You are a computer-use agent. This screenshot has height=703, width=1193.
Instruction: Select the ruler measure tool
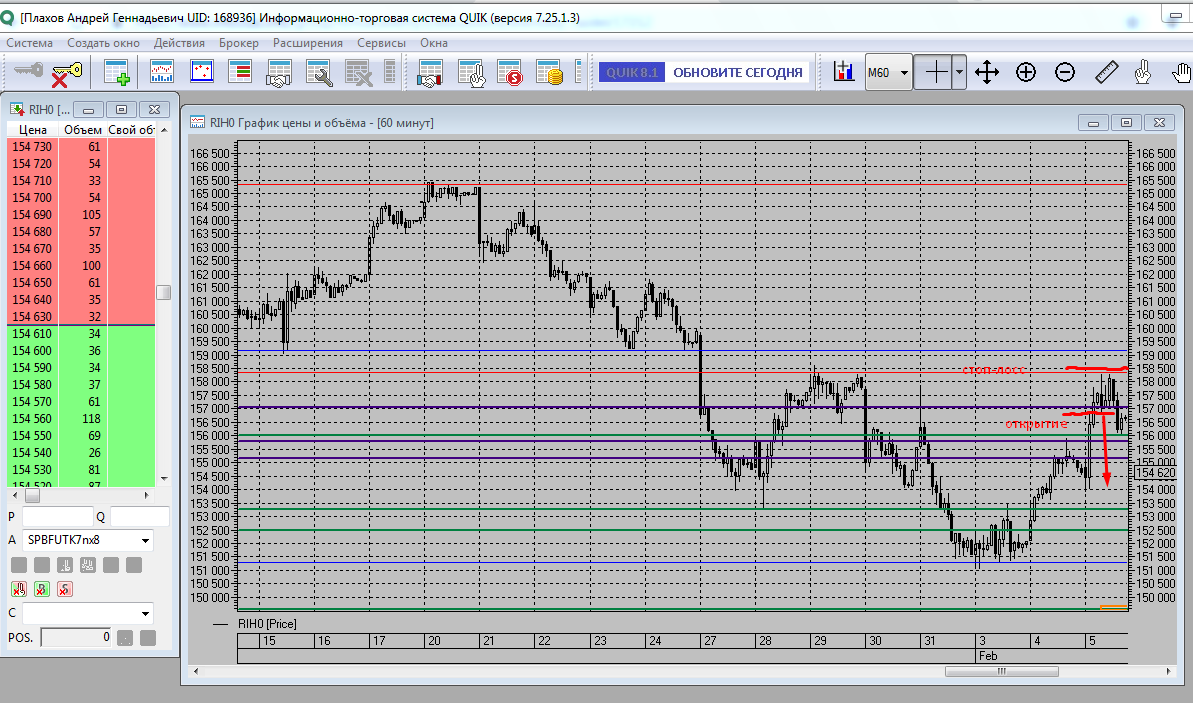(1106, 72)
